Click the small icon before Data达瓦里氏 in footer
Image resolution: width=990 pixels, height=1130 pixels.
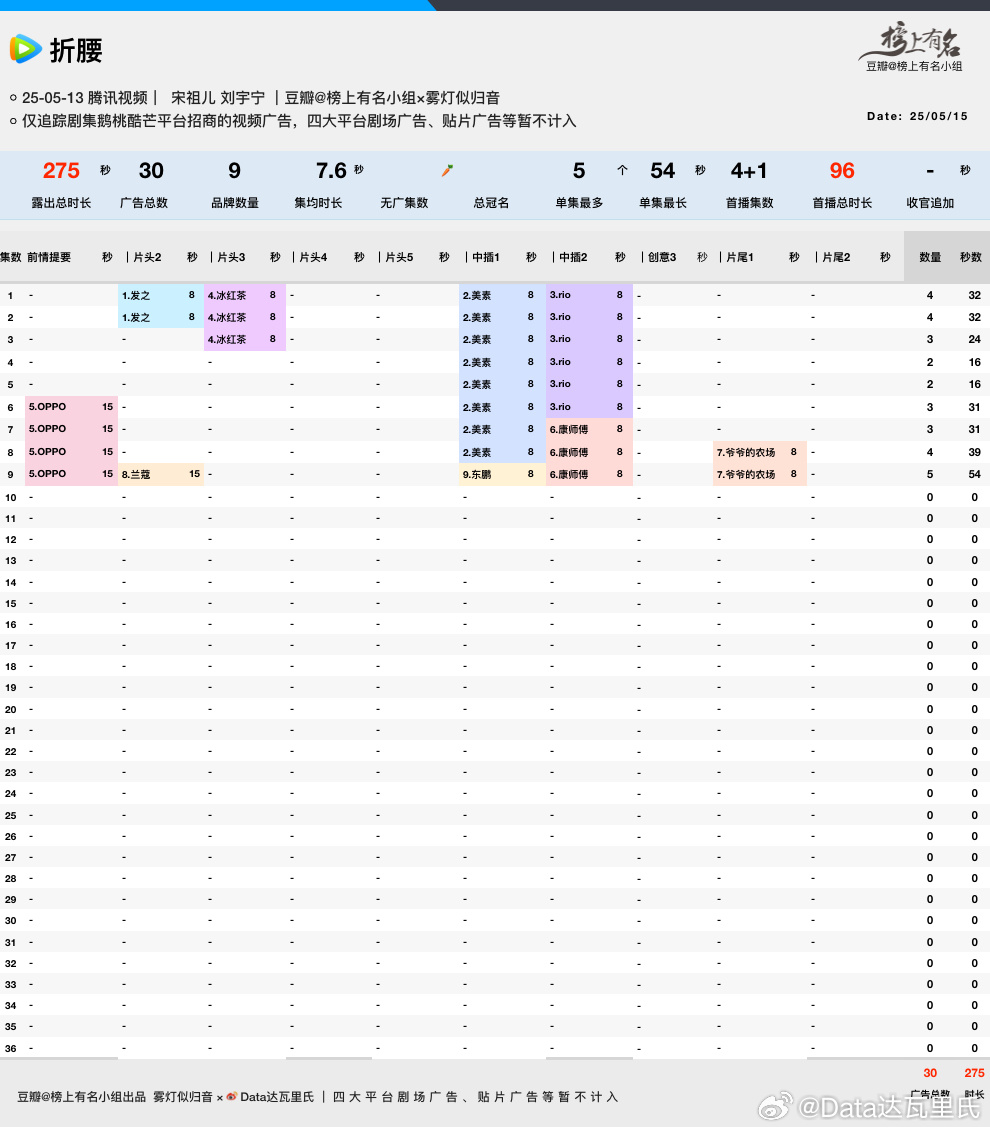[x=231, y=1097]
